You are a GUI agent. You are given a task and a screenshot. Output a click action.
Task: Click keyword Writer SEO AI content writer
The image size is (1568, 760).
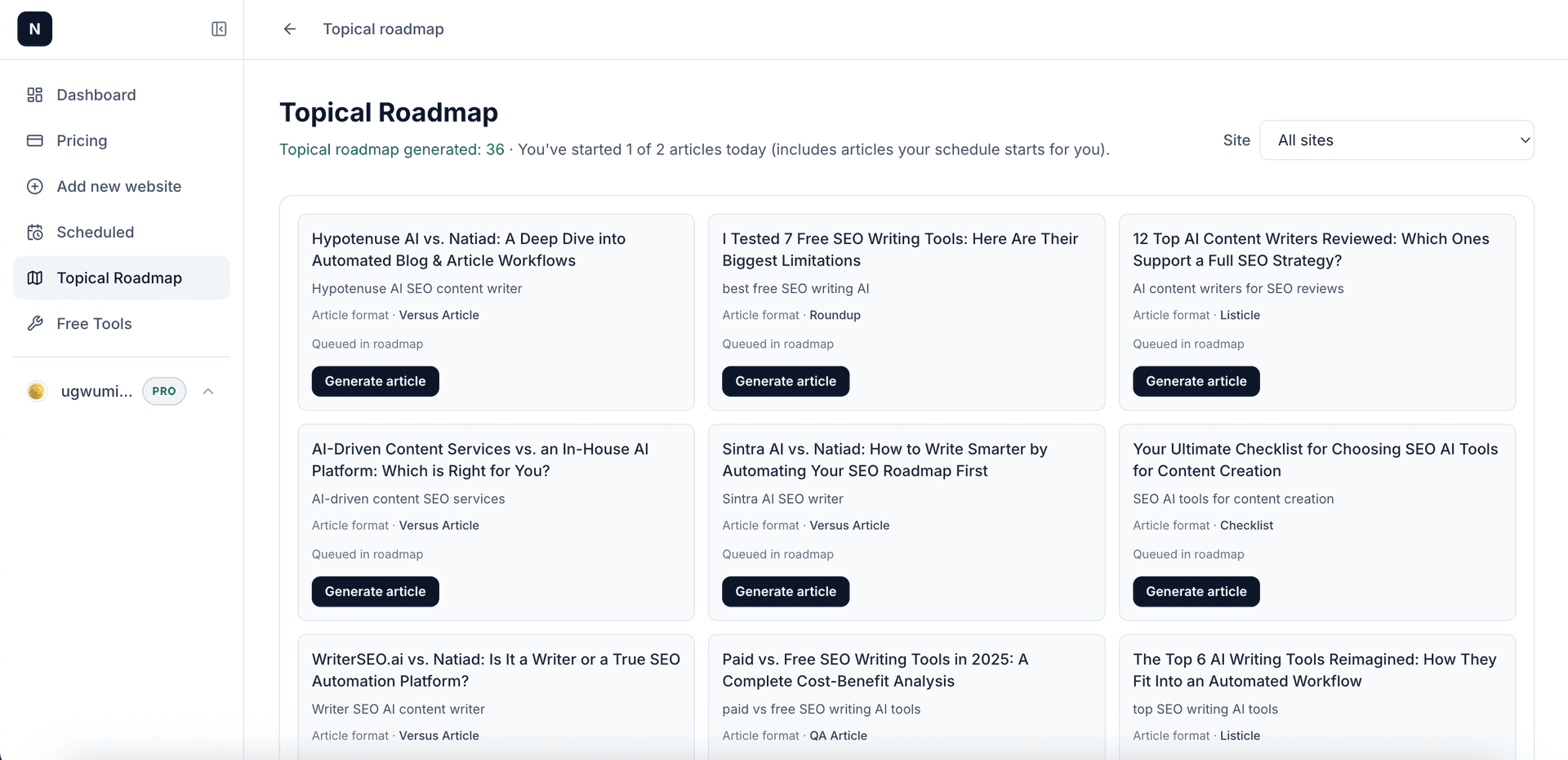[x=399, y=709]
